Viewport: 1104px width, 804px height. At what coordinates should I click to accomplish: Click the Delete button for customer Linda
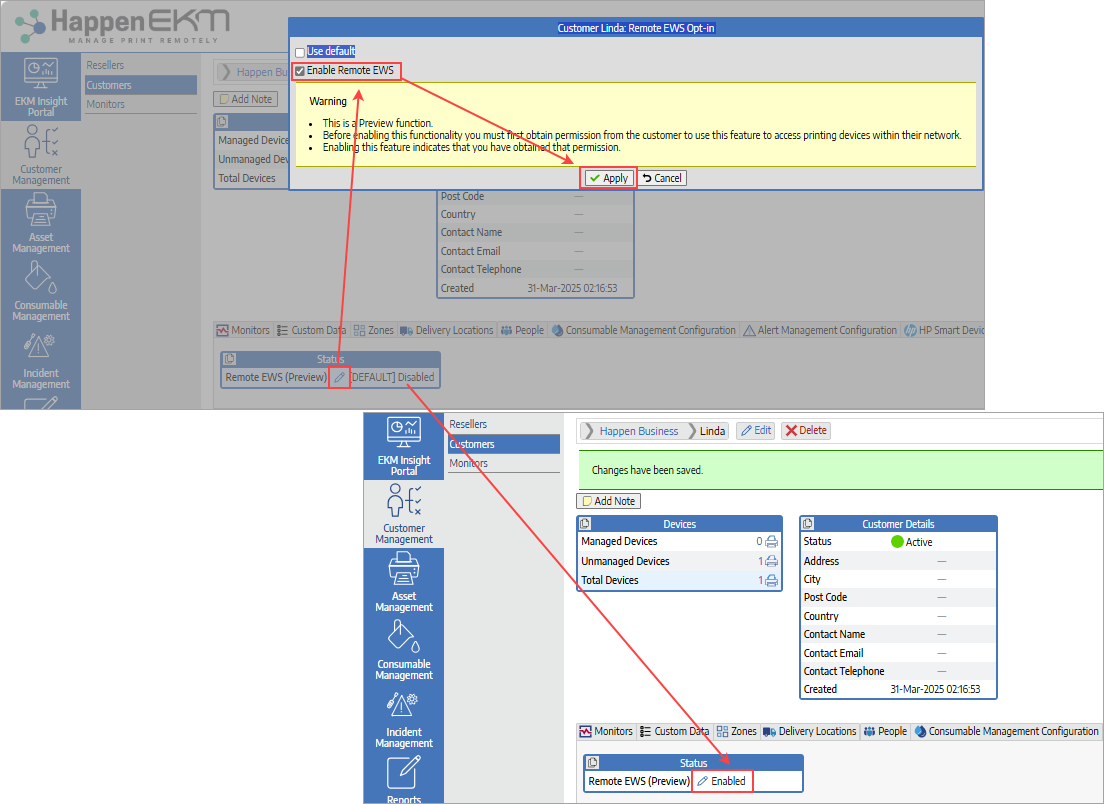pos(806,430)
